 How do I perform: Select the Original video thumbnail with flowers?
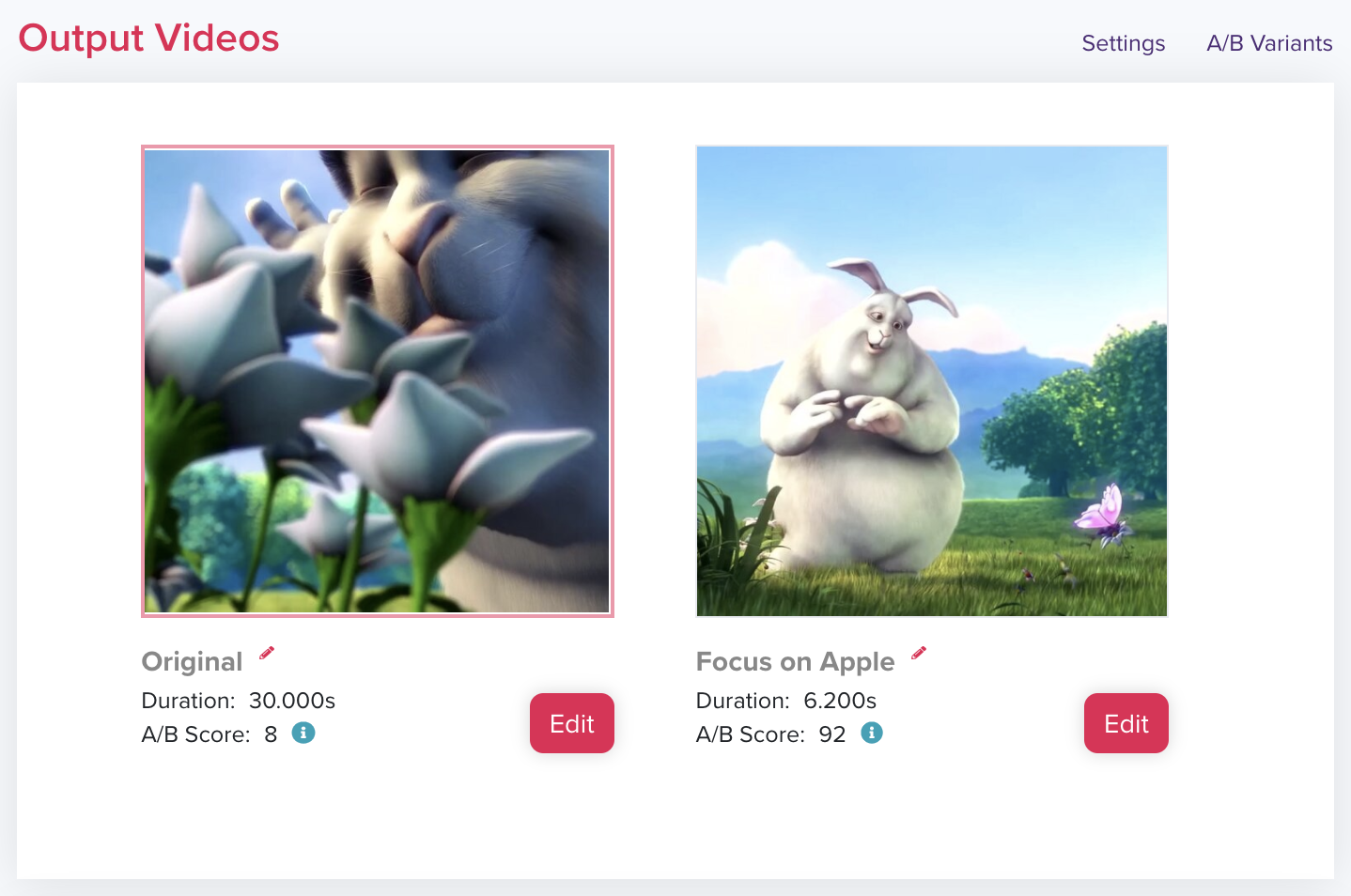(x=378, y=381)
